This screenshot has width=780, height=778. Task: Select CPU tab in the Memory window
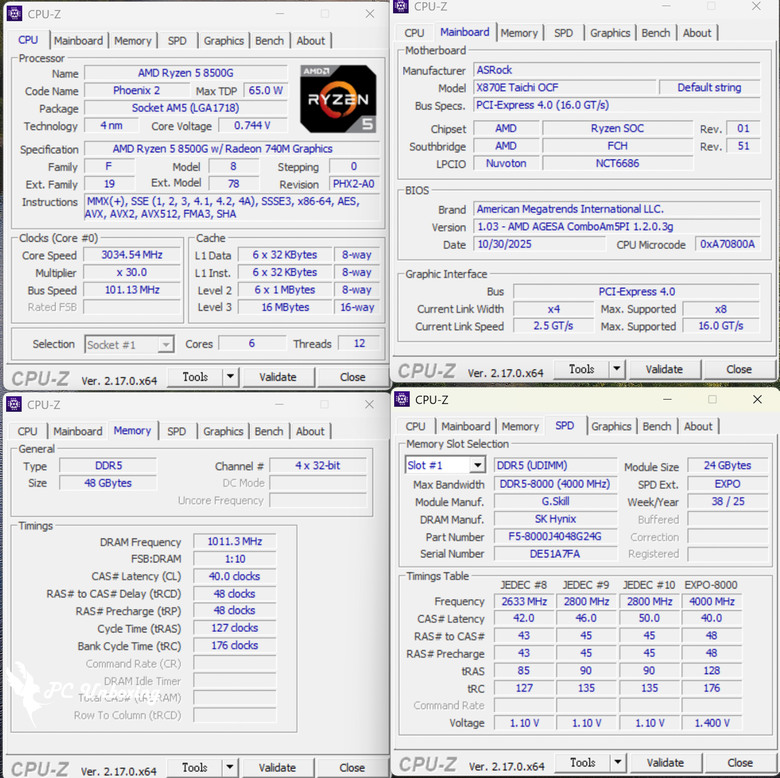pos(27,431)
